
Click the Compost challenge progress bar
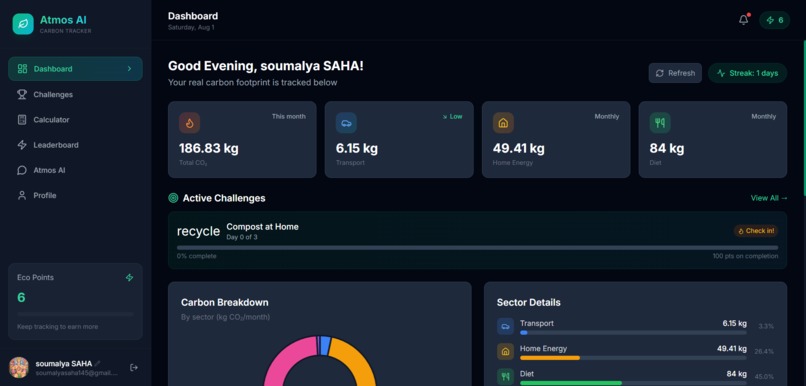[x=477, y=247]
